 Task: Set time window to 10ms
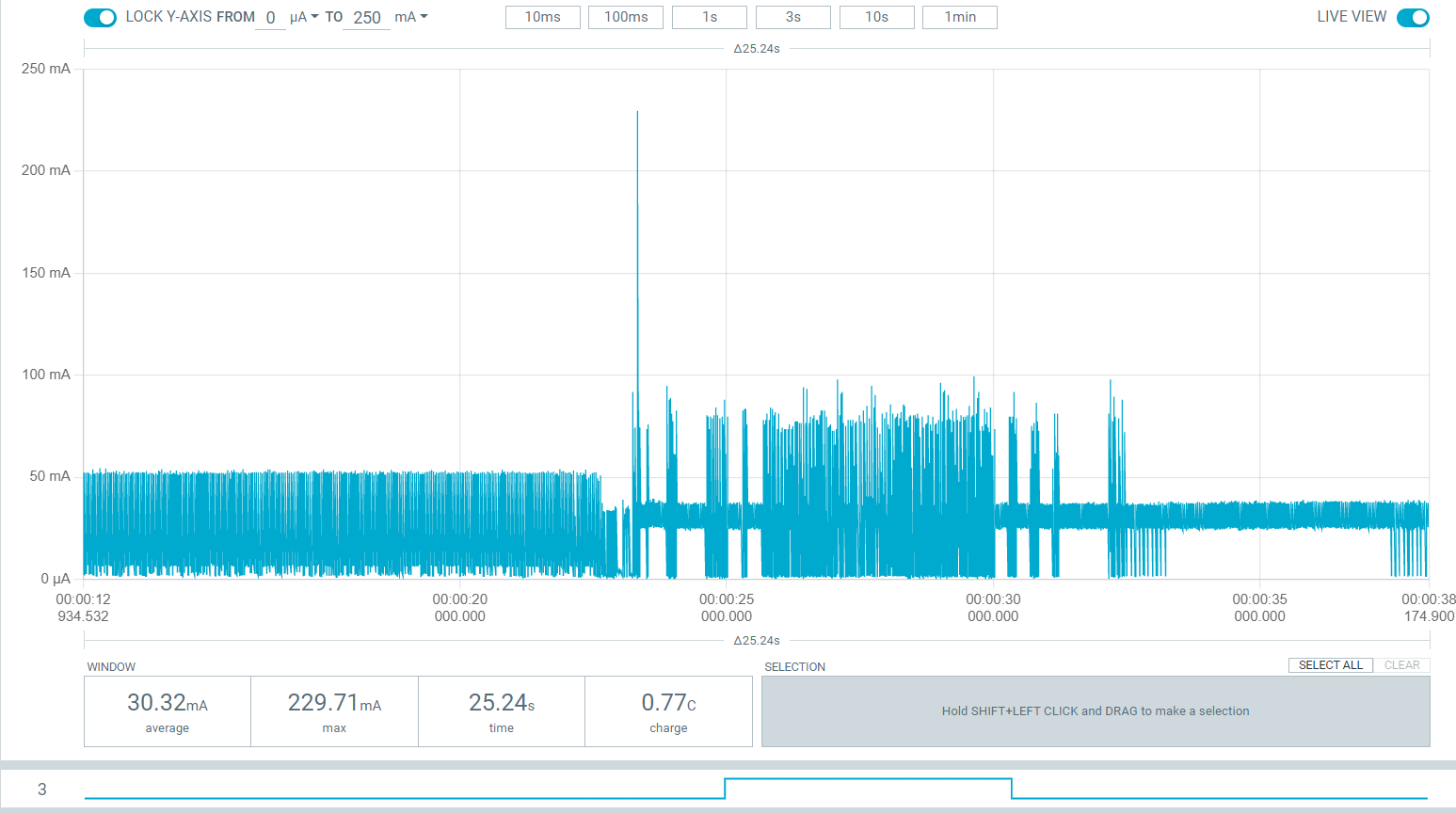543,17
